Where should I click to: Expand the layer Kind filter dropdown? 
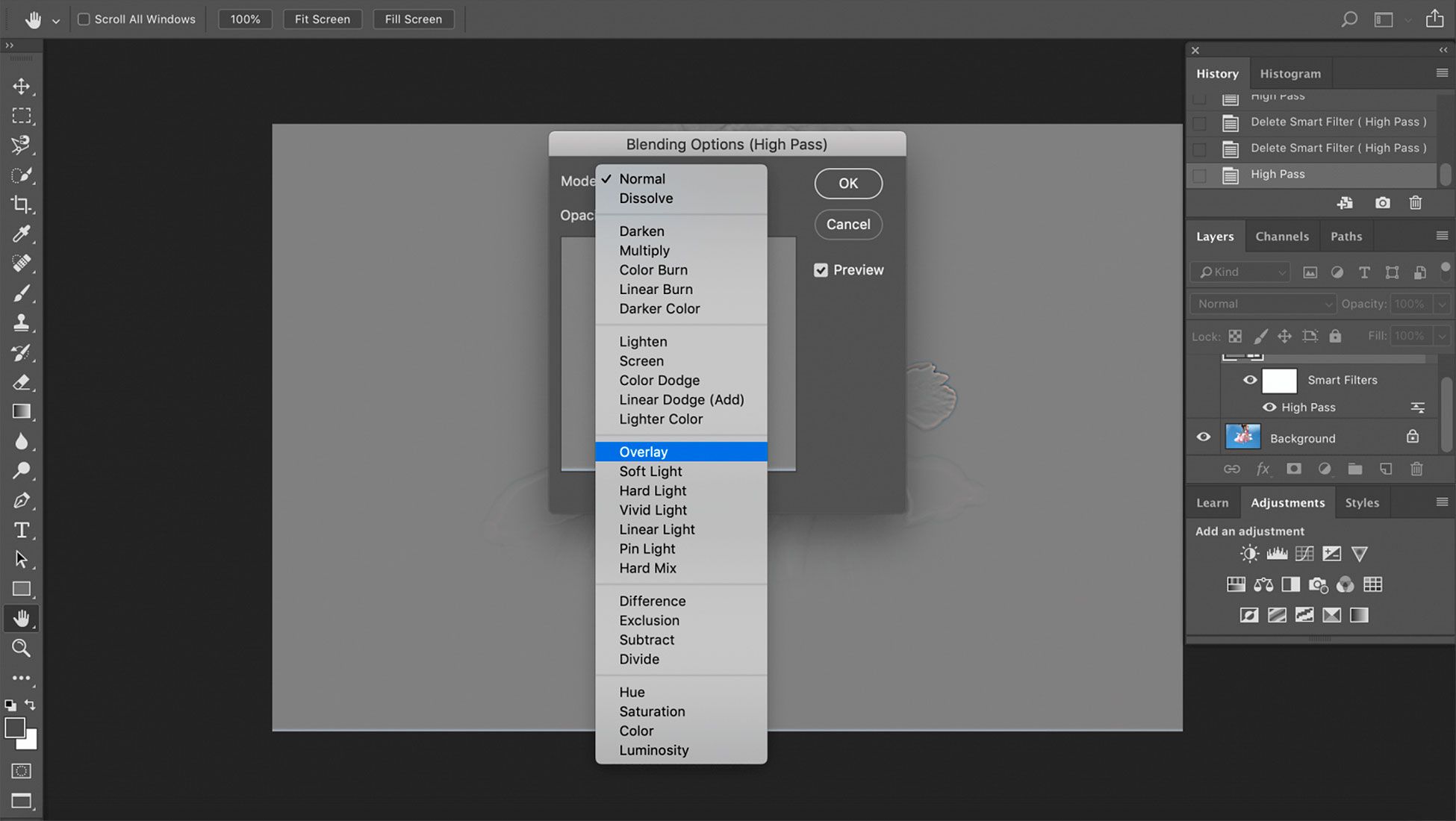point(1241,272)
